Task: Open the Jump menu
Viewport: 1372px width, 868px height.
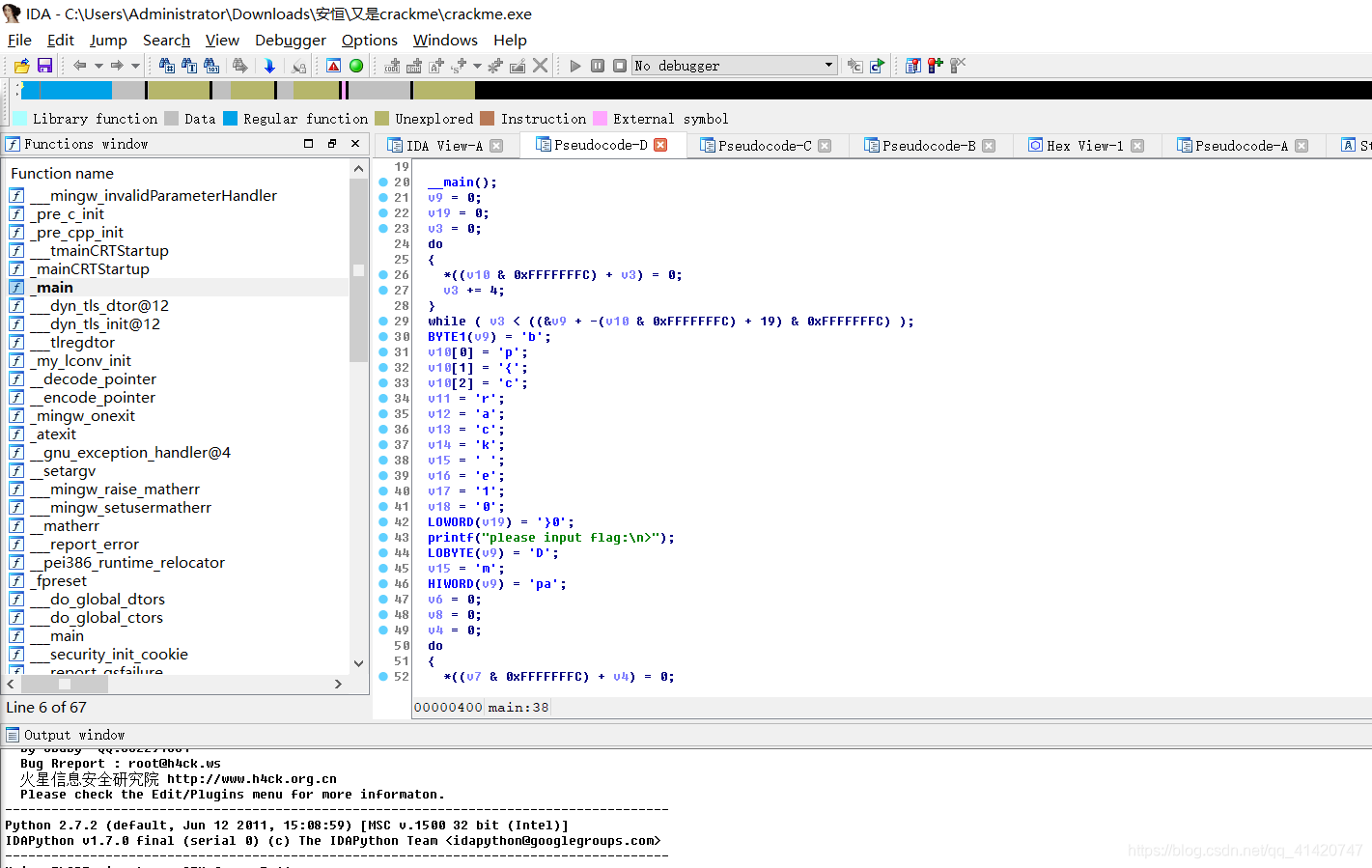Action: [x=108, y=40]
